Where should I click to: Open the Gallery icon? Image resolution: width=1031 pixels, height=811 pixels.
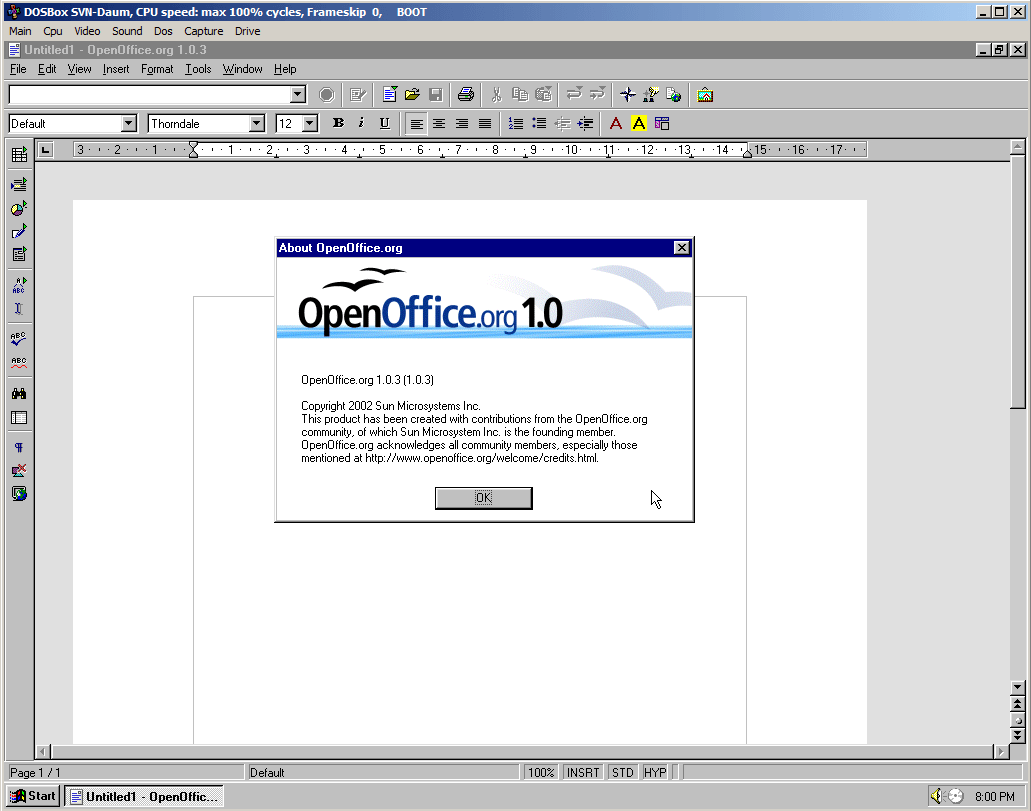tap(705, 95)
